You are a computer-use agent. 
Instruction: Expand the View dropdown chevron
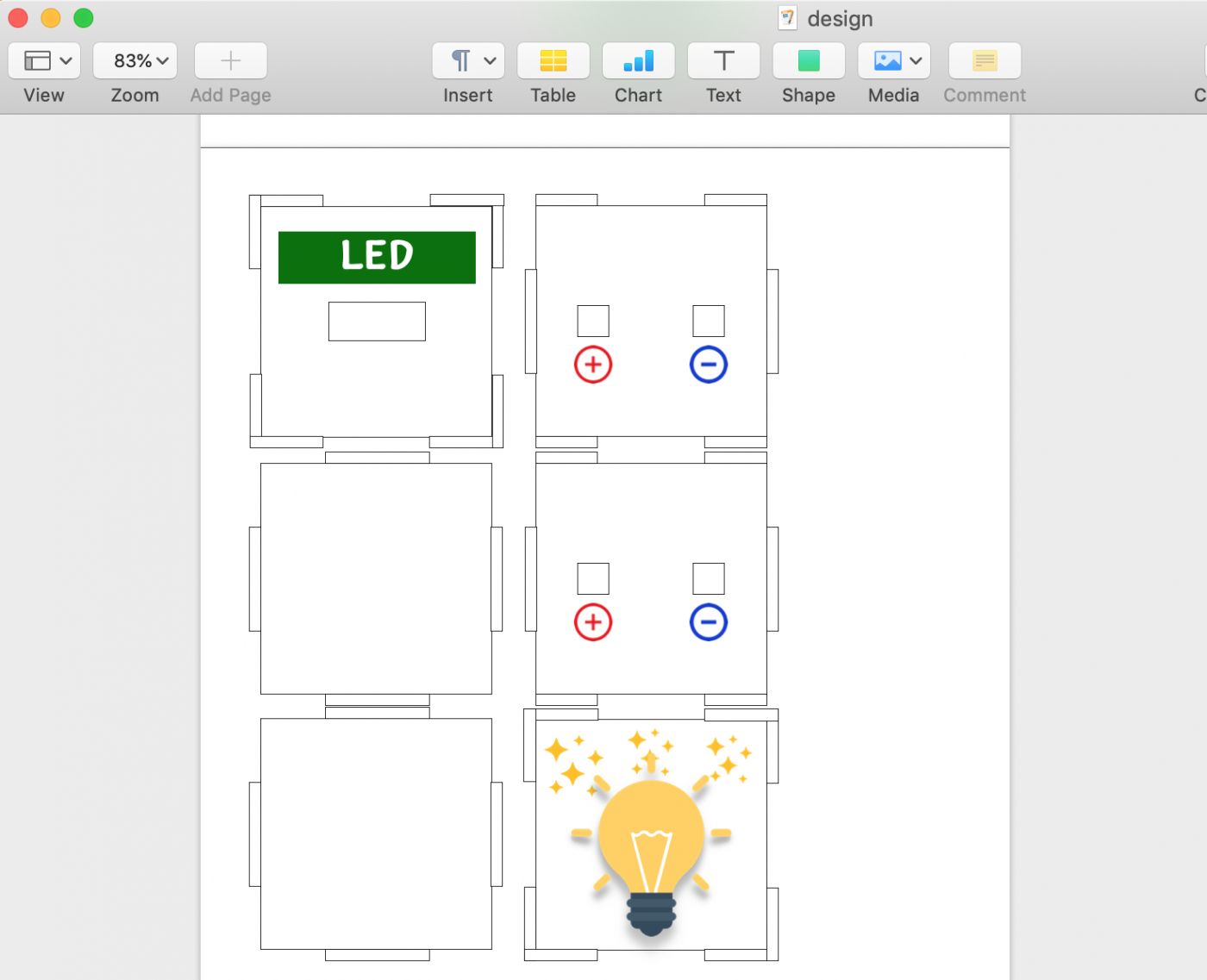pos(66,60)
